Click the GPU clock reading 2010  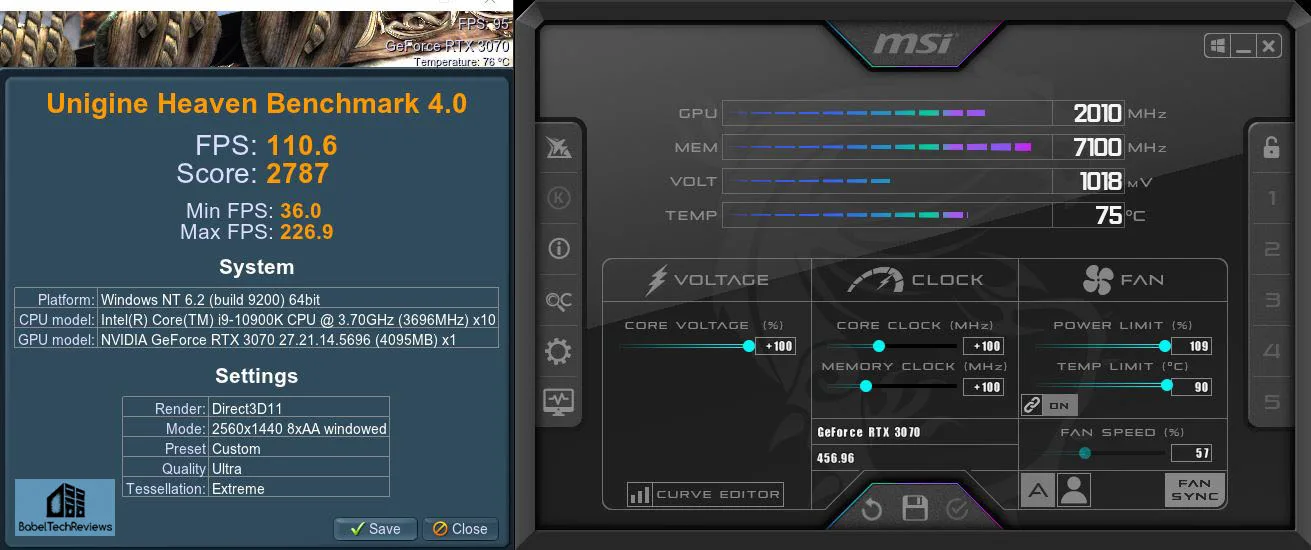pyautogui.click(x=1097, y=114)
